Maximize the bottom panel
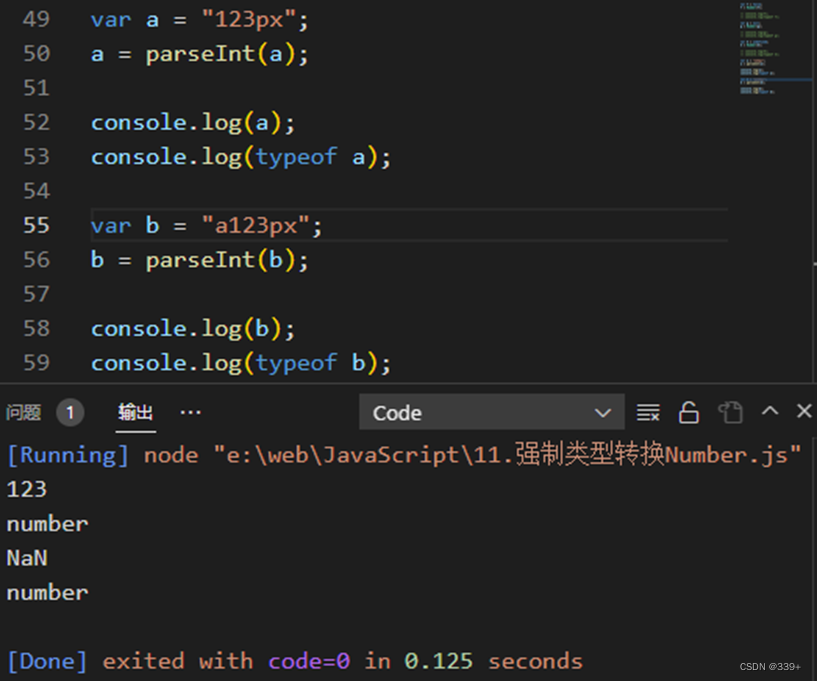 click(768, 411)
